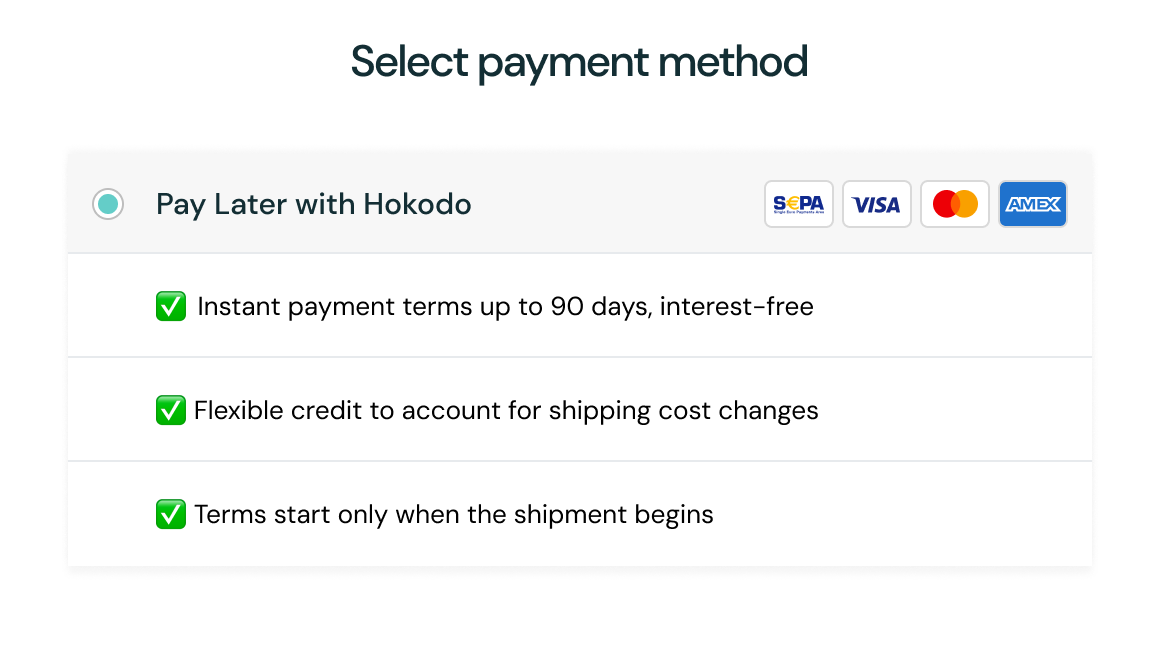Click the word 'Select' in the heading

[x=409, y=61]
